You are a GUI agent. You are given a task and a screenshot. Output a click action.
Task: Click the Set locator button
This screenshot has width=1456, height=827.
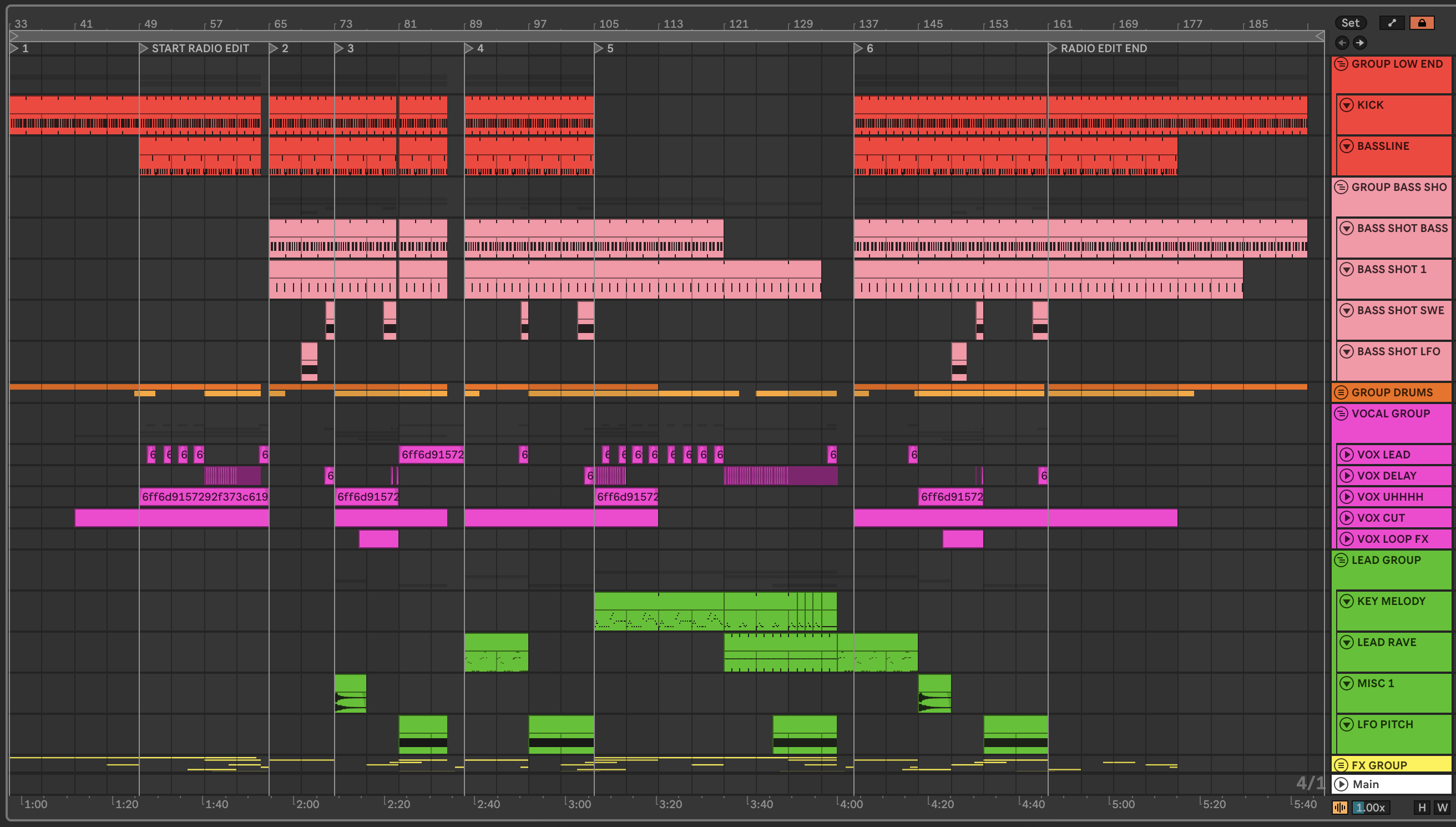click(1351, 23)
